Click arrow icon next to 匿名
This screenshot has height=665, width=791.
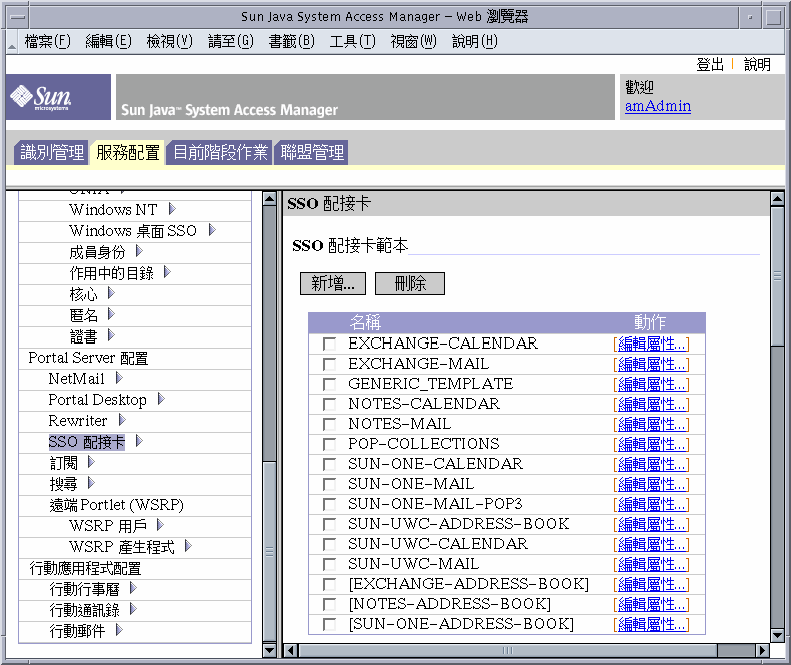[111, 314]
